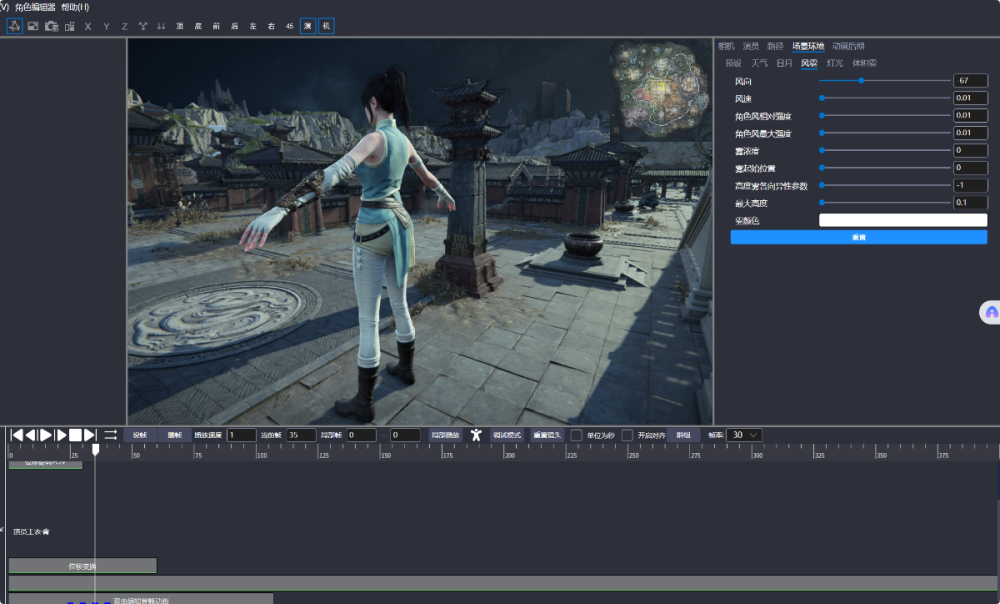Viewport: 1000px width, 604px height.
Task: Switch to the 相机 tab
Action: click(726, 46)
